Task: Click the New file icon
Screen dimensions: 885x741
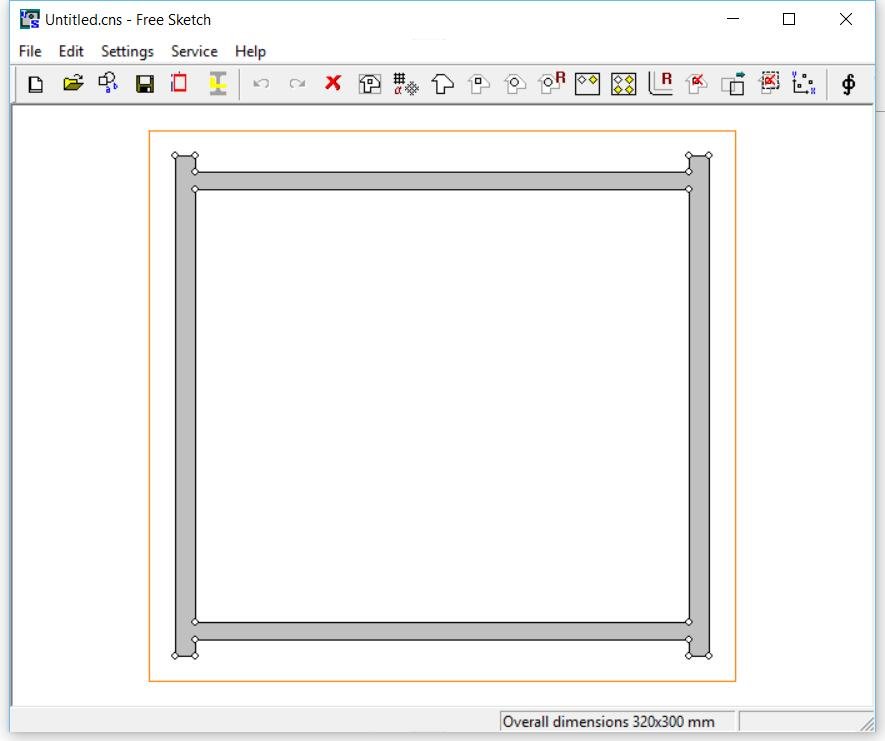Action: 36,84
